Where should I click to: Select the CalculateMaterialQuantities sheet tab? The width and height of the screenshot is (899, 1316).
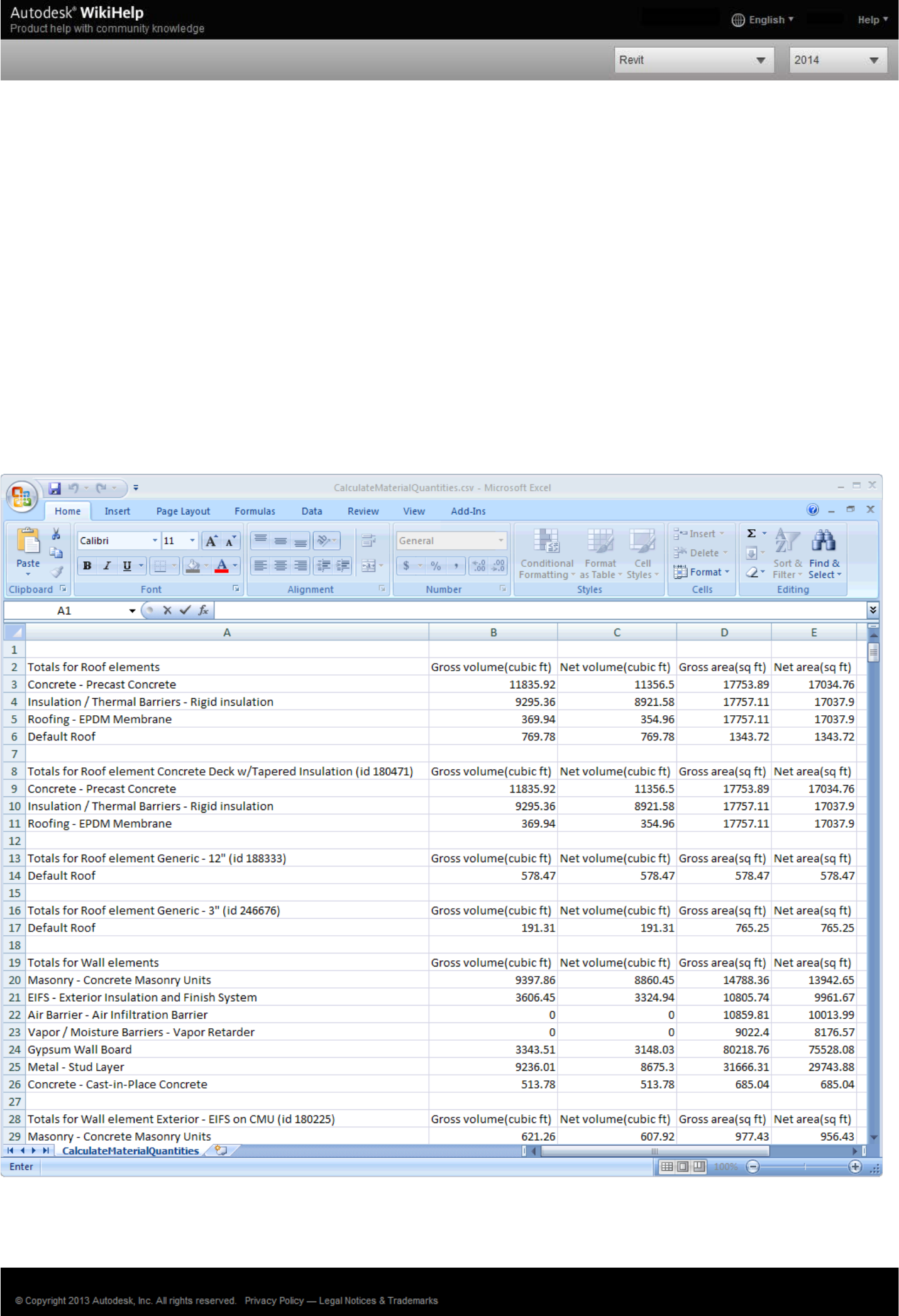131,1151
